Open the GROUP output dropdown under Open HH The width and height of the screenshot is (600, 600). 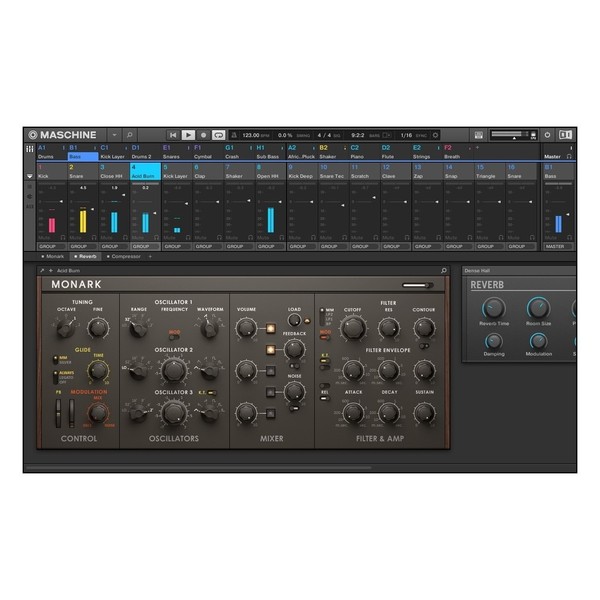270,246
